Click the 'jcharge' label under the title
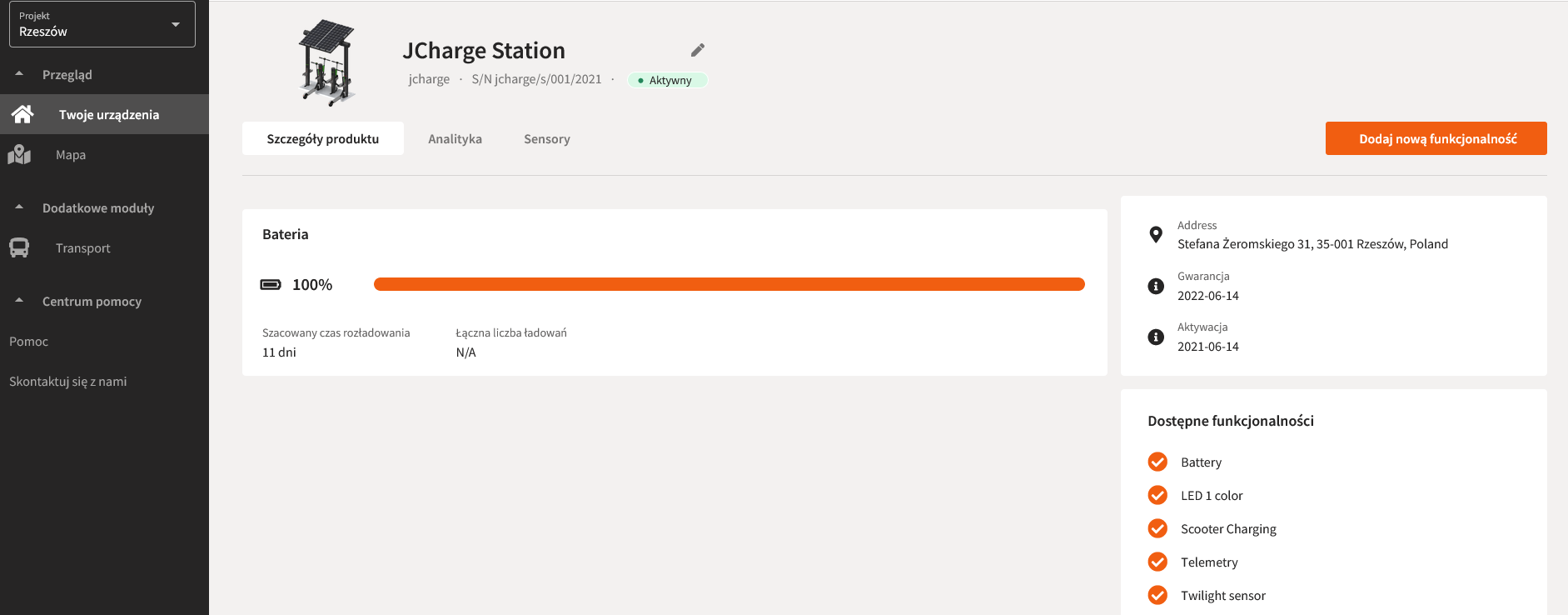1568x615 pixels. pos(429,79)
